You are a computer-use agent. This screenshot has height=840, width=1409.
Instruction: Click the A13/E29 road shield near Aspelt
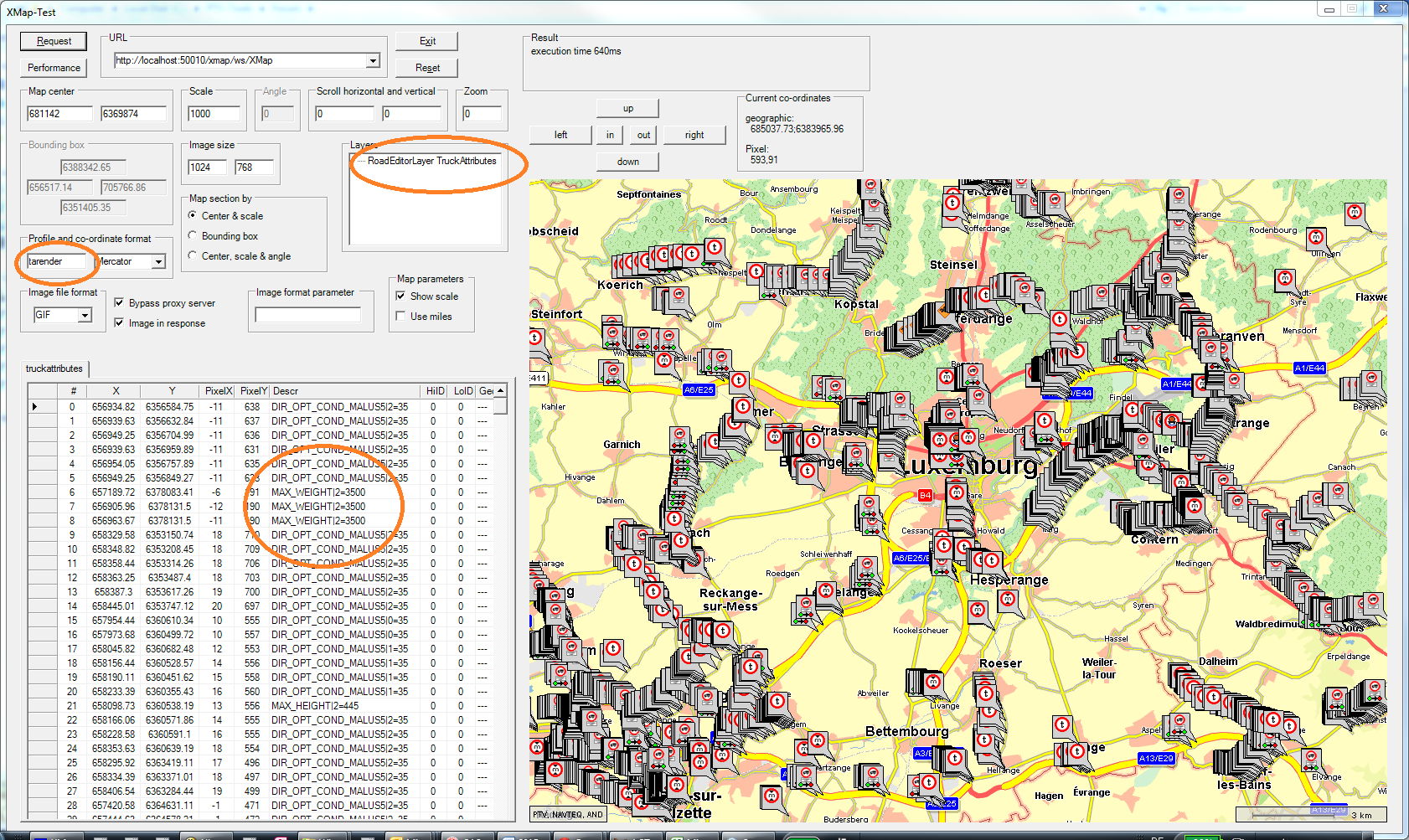point(1156,758)
